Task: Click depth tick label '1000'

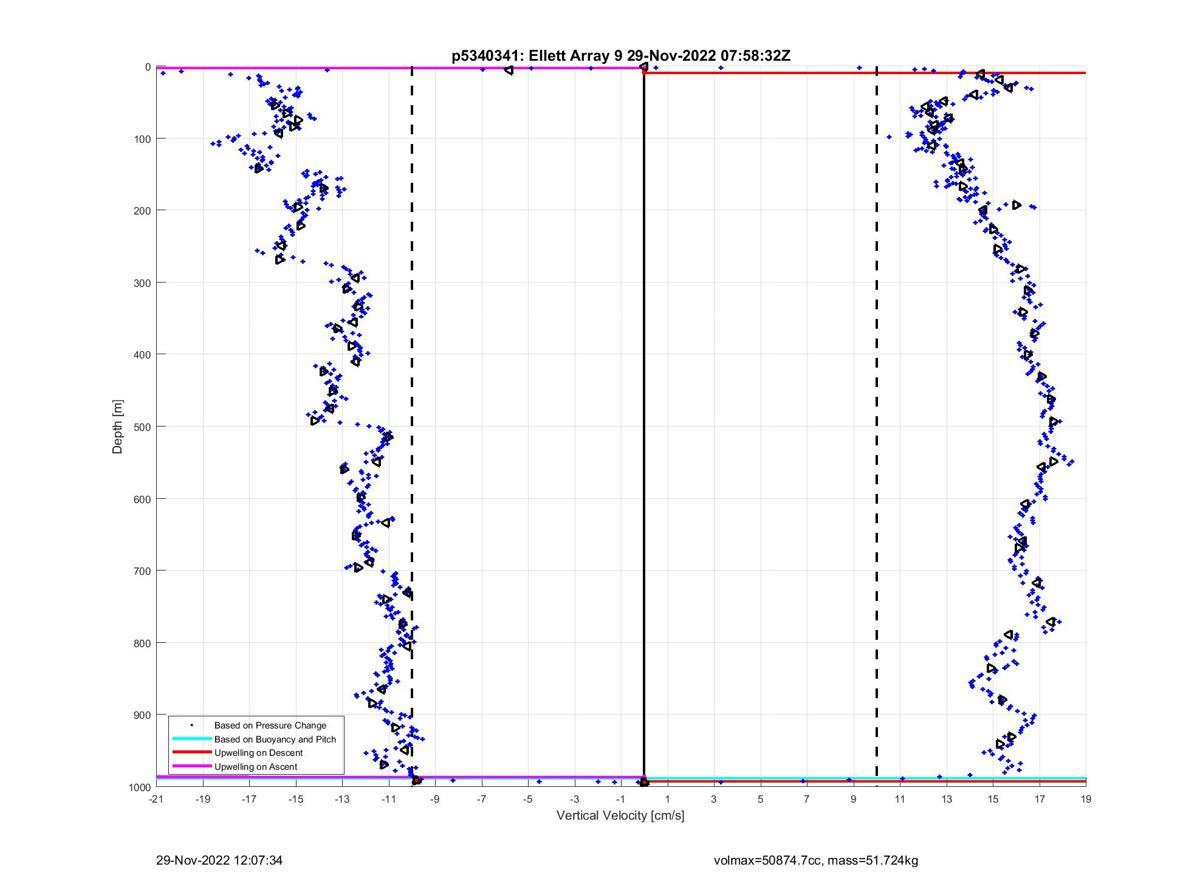Action: 139,787
